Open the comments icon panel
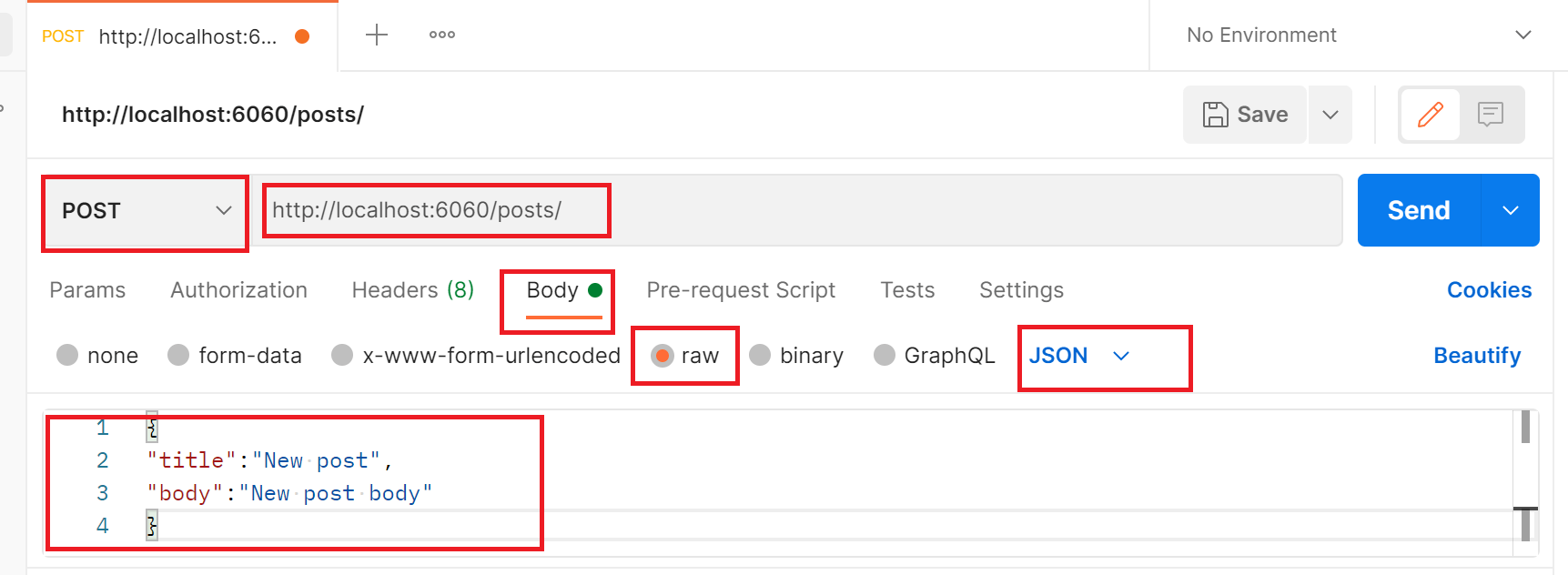The width and height of the screenshot is (1568, 575). pyautogui.click(x=1491, y=115)
